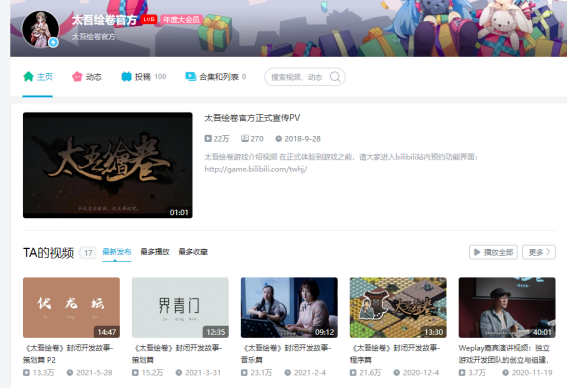Click the 太吾绘卷官方 profile avatar
Viewport: 567px width, 388px height.
tap(40, 29)
